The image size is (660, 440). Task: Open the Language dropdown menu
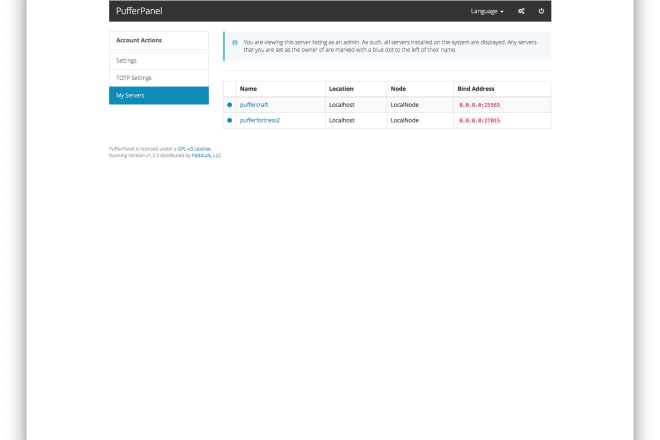[x=487, y=11]
